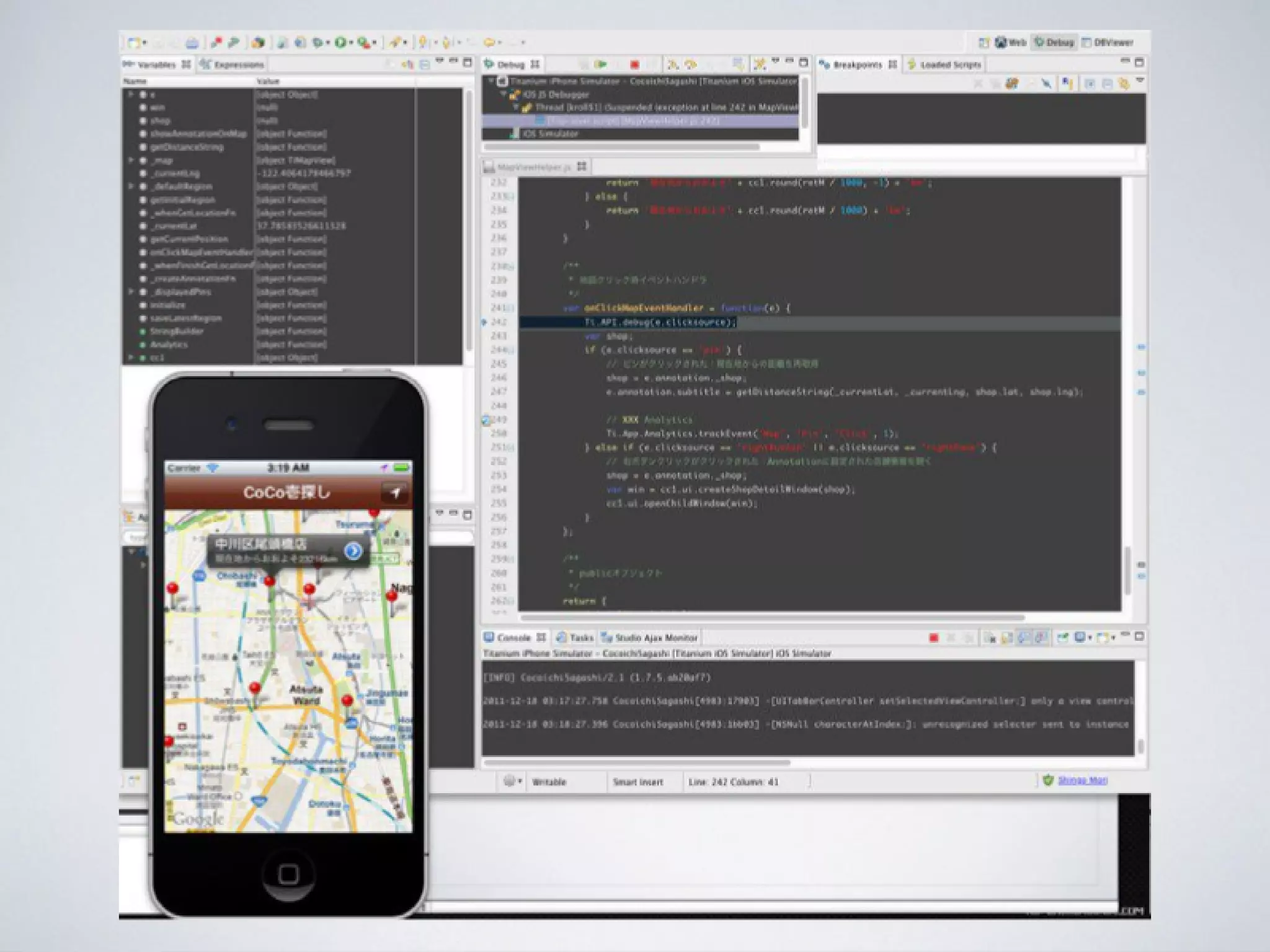Click the red Terminate icon in Console toolbar

coord(933,638)
